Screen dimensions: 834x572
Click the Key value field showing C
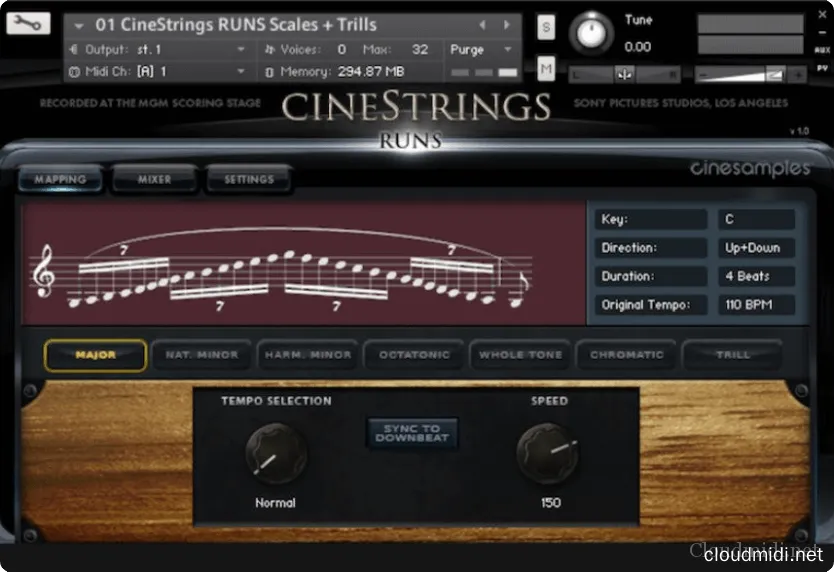point(756,219)
